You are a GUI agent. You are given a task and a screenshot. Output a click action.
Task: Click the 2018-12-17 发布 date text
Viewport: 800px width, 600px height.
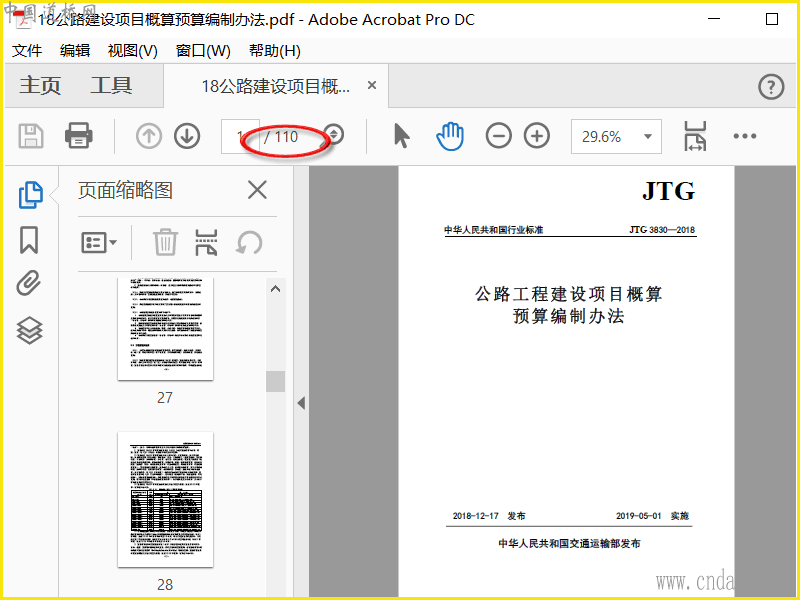click(489, 516)
